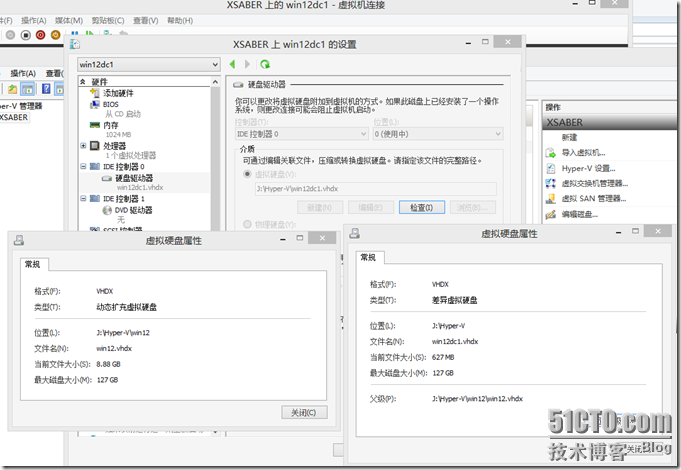Select 常规 tab in win12dc1.vhdx properties
The height and width of the screenshot is (470, 681).
[x=370, y=258]
